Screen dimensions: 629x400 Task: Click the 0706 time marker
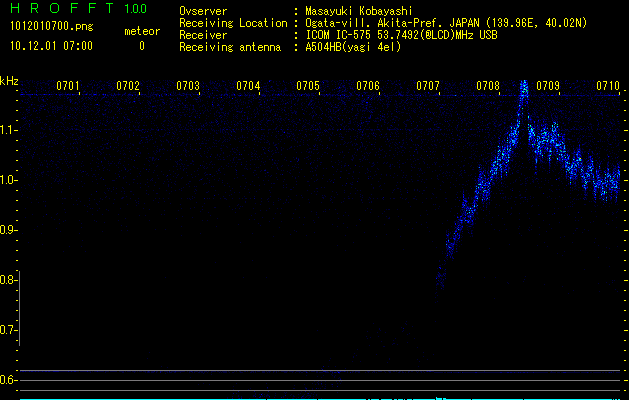click(x=368, y=86)
